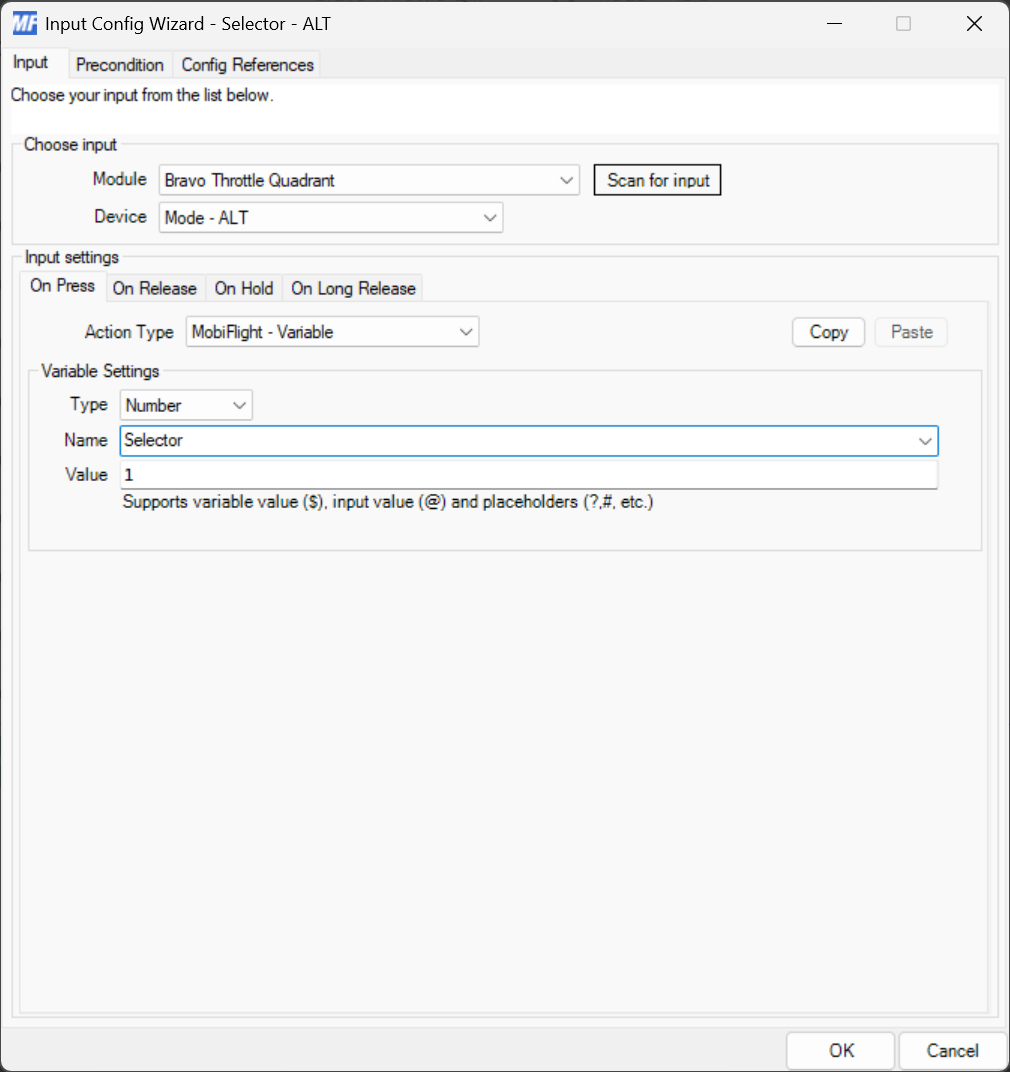The height and width of the screenshot is (1072, 1010).
Task: Open the On Long Release tab
Action: [x=354, y=289]
